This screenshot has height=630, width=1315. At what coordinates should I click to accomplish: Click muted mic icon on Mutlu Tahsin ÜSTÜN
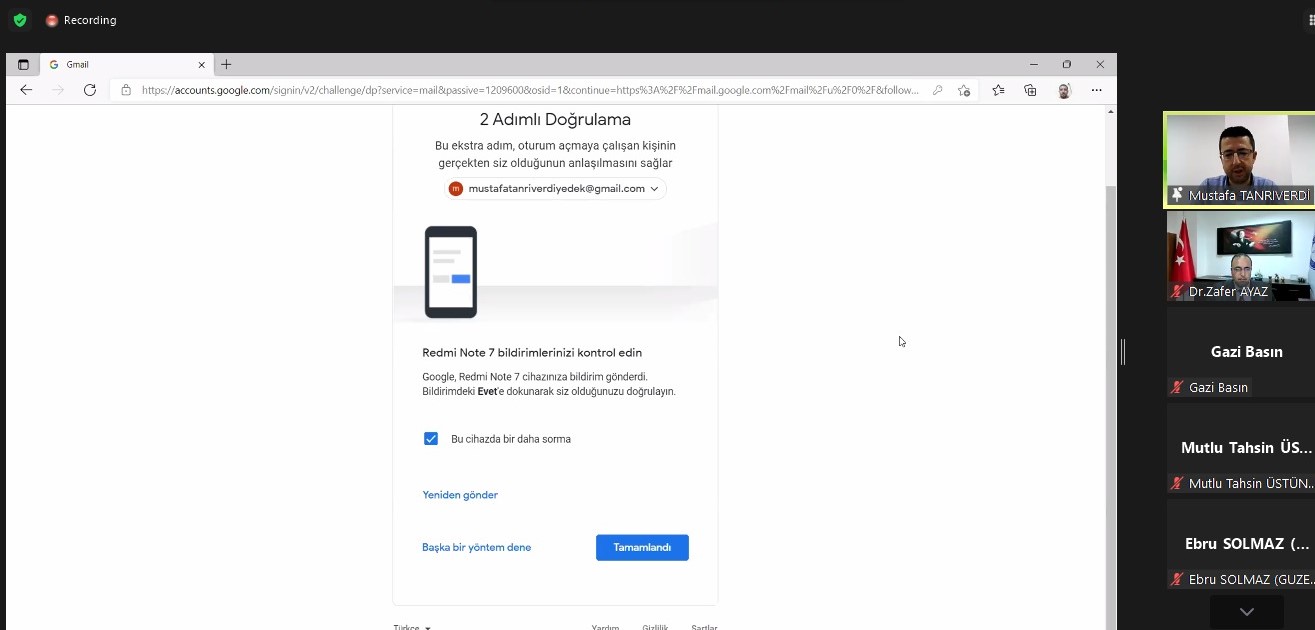1177,483
